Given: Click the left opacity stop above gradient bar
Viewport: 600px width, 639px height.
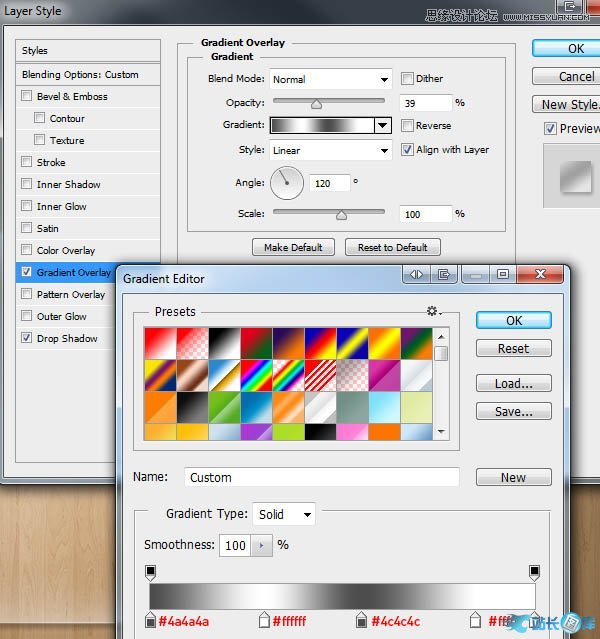Looking at the screenshot, I should 151,572.
